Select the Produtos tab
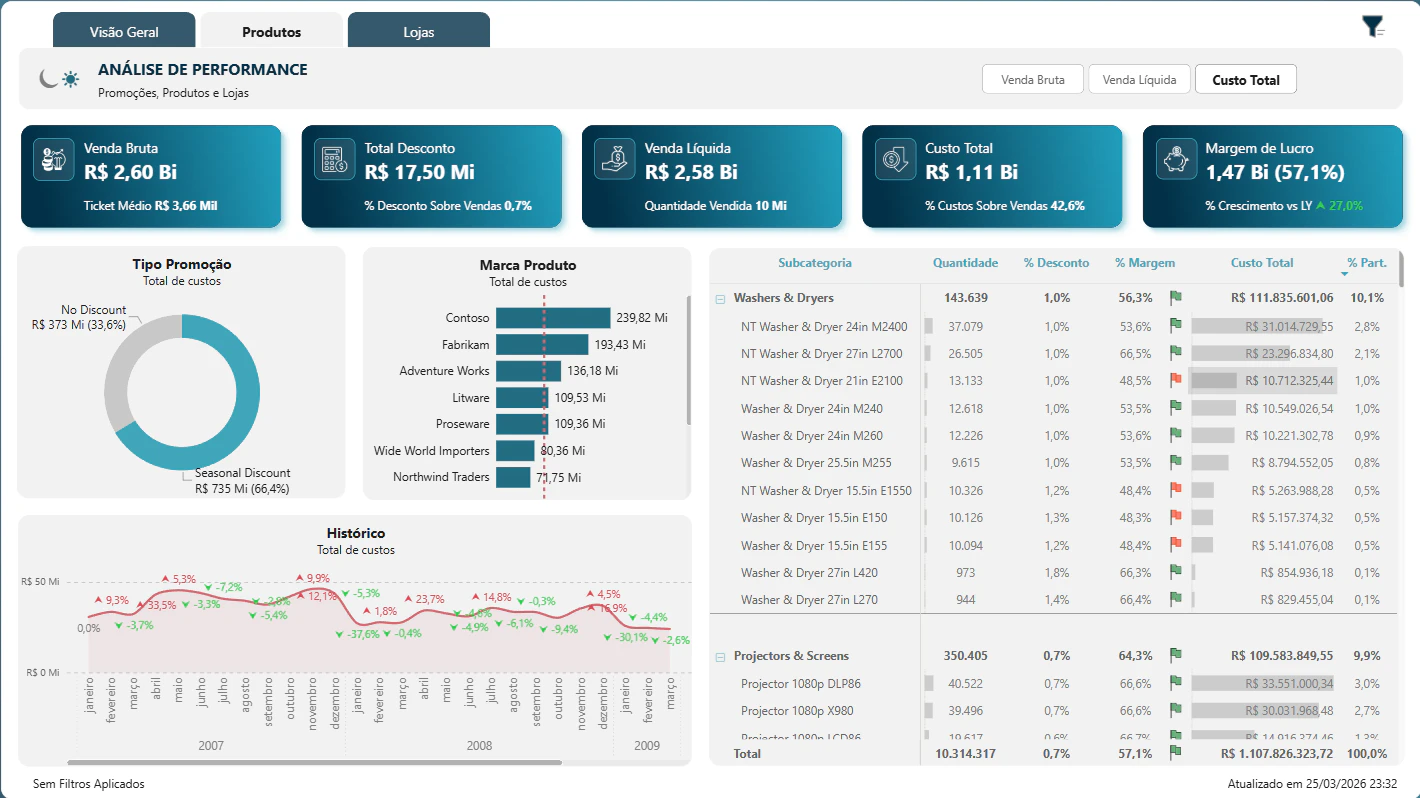 click(271, 31)
